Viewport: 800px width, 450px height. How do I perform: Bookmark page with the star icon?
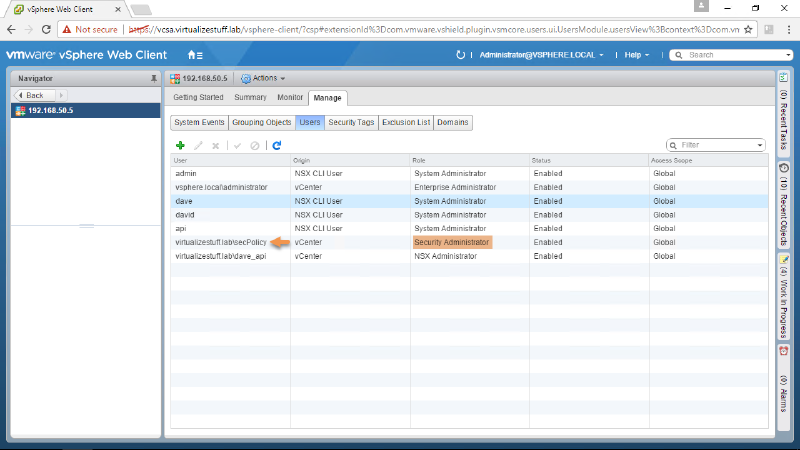point(748,30)
